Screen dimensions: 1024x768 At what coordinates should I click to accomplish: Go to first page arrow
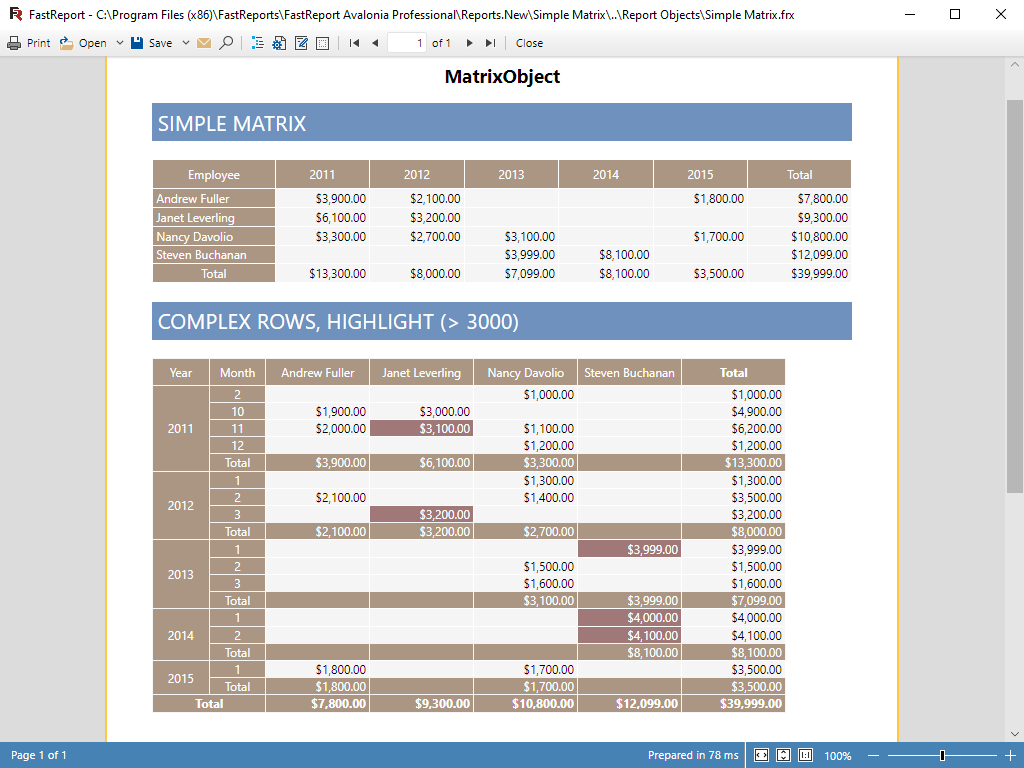354,43
